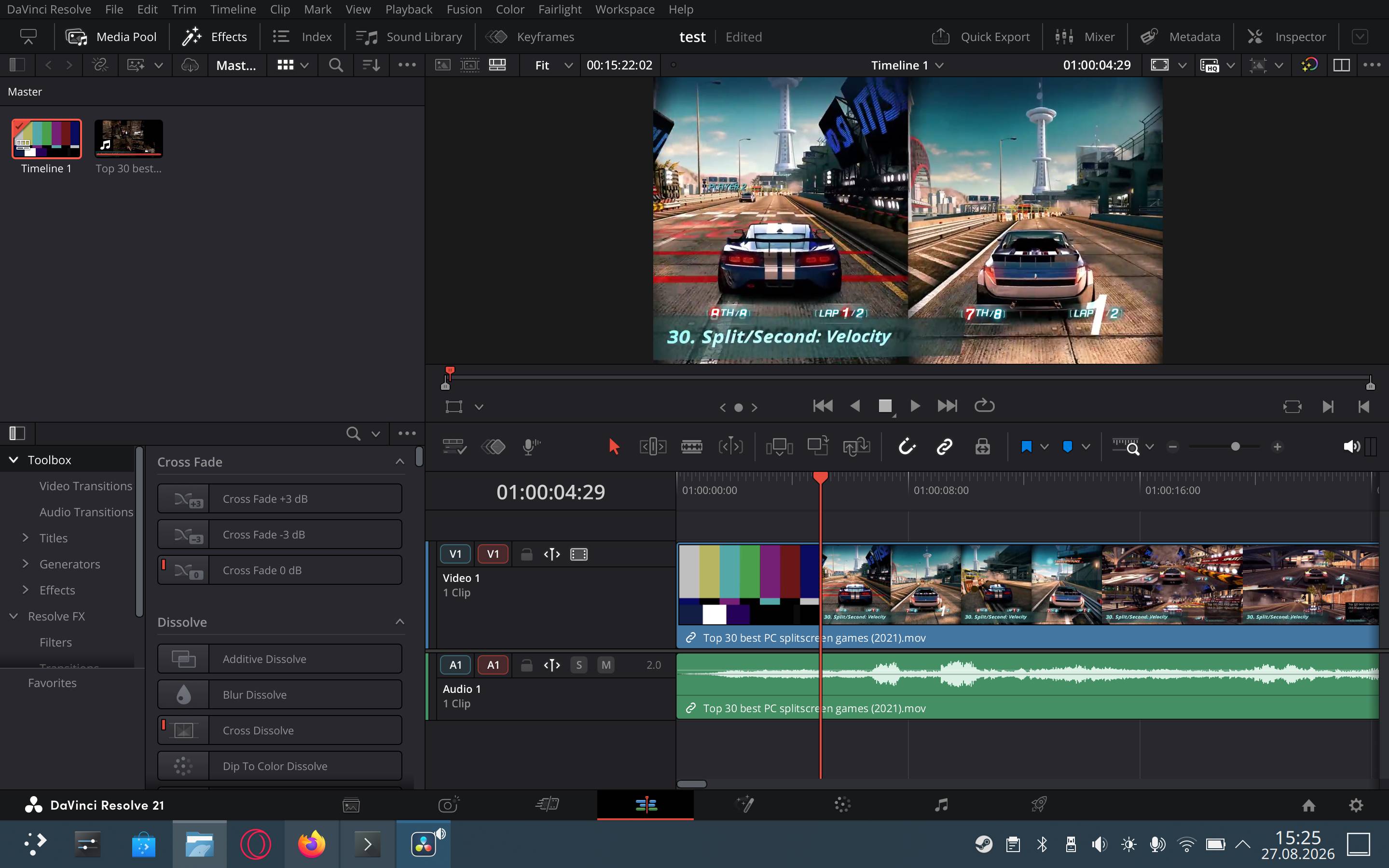Open the Metadata panel
1389x868 pixels.
click(x=1180, y=37)
